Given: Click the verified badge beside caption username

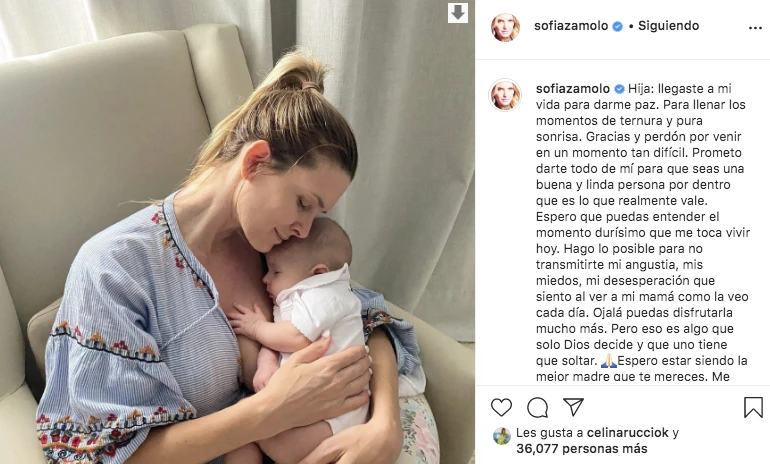Looking at the screenshot, I should click(619, 89).
